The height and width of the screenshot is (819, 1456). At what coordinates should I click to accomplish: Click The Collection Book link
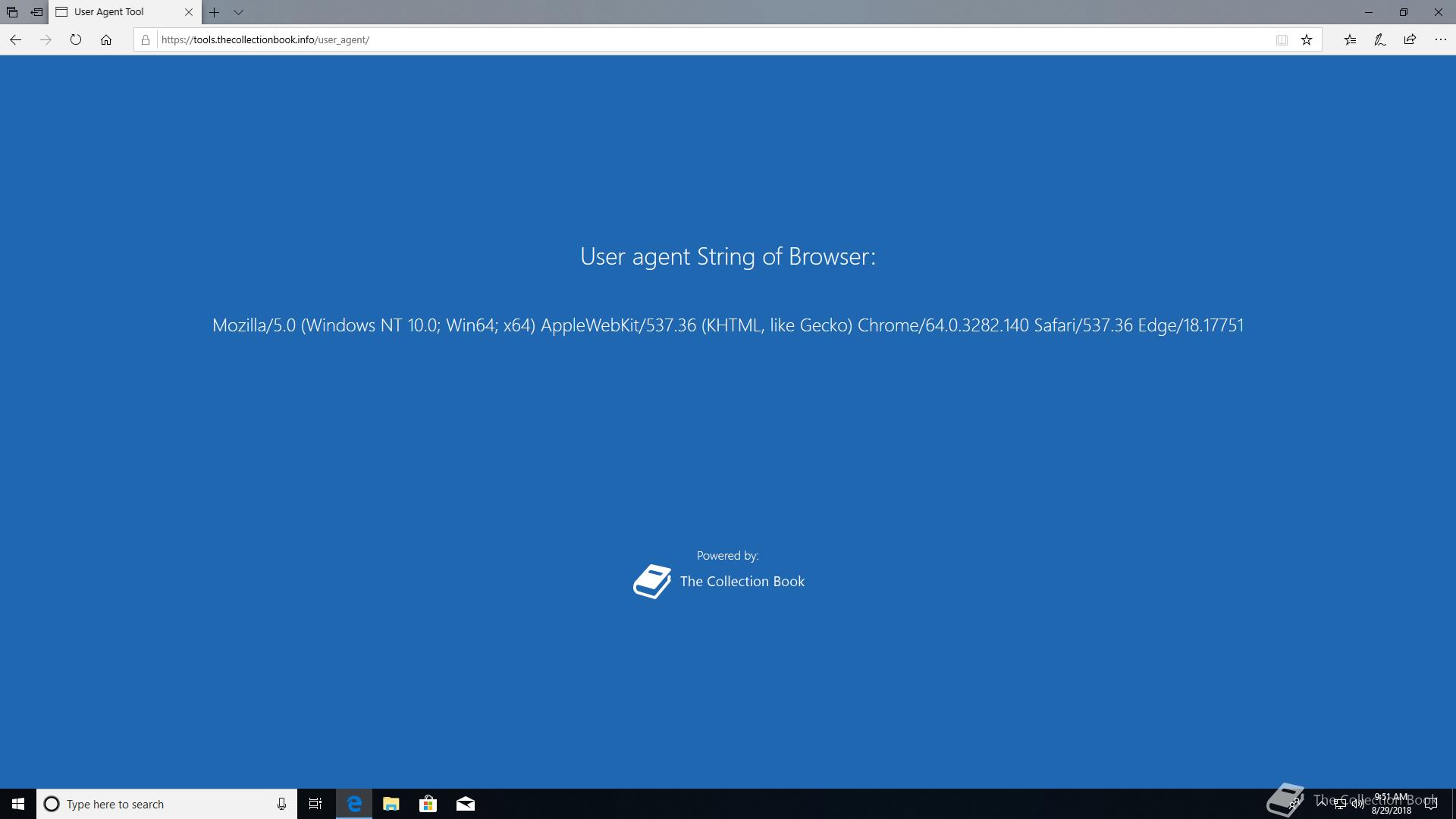pyautogui.click(x=741, y=582)
